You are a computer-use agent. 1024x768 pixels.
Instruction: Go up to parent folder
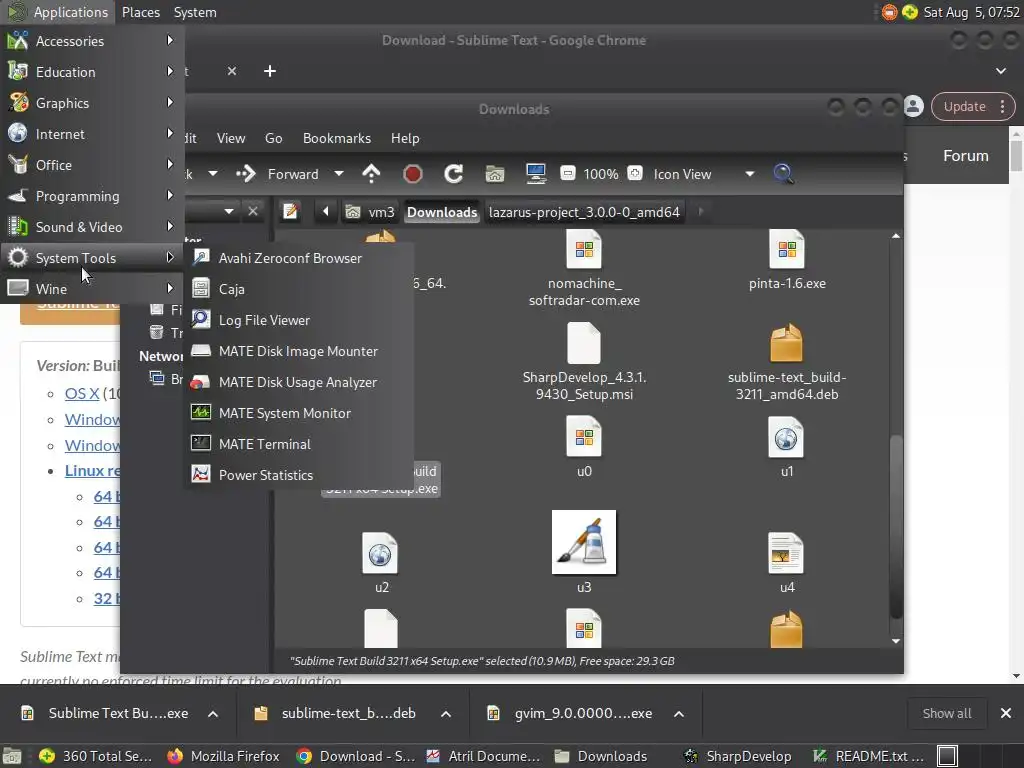371,174
